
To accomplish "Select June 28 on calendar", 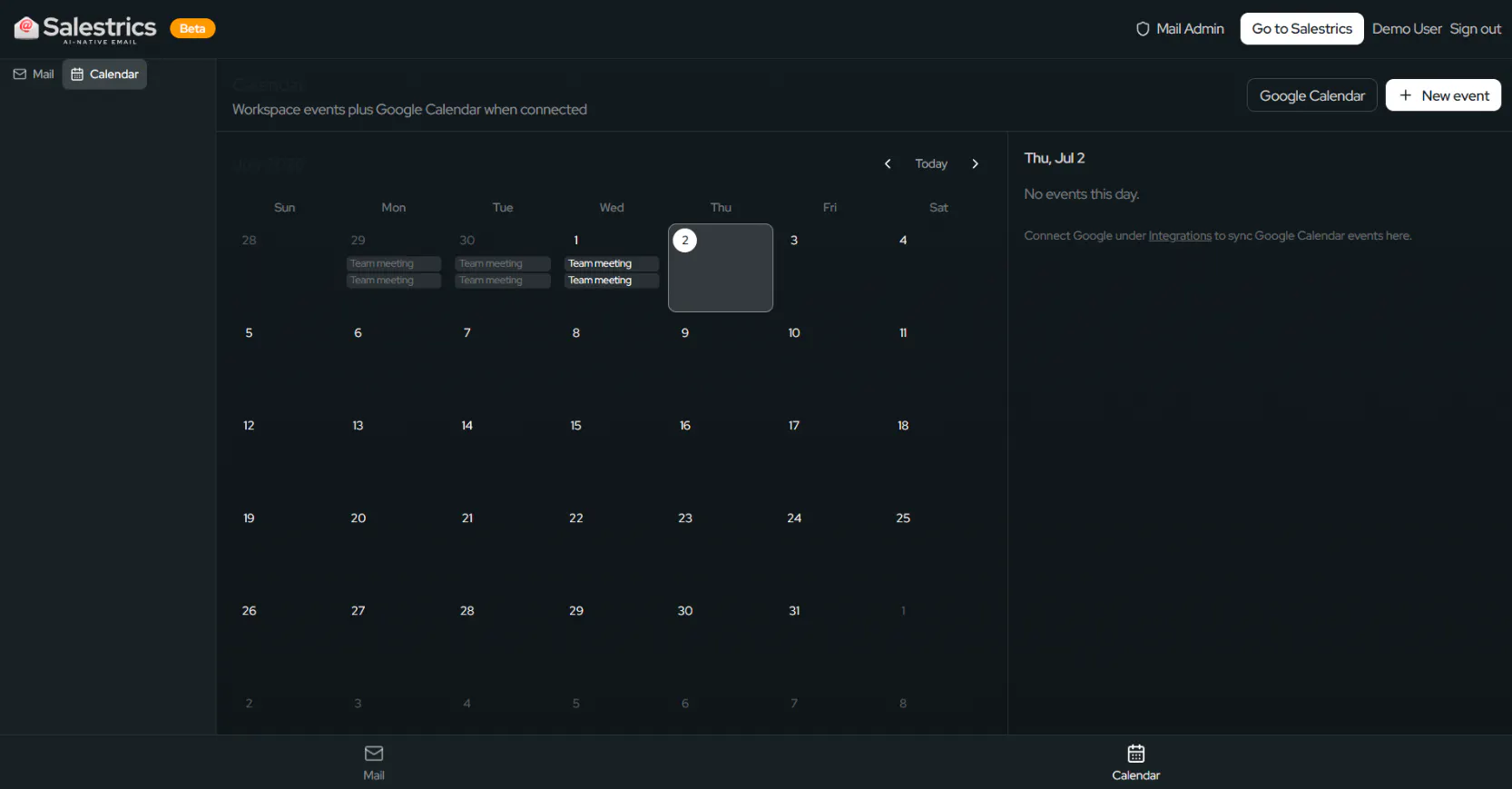I will pos(285,268).
